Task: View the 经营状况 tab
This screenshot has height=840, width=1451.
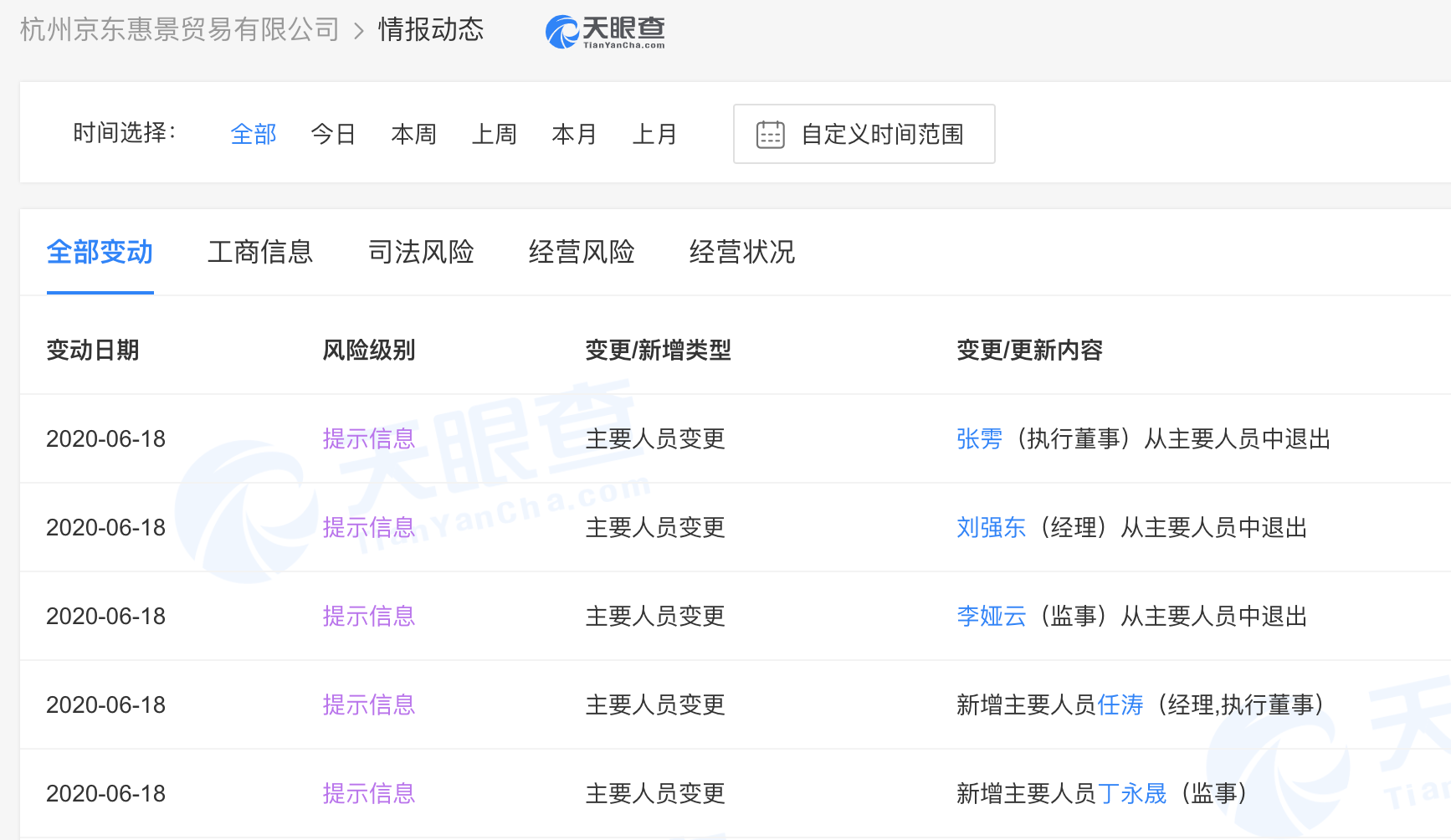Action: point(741,253)
